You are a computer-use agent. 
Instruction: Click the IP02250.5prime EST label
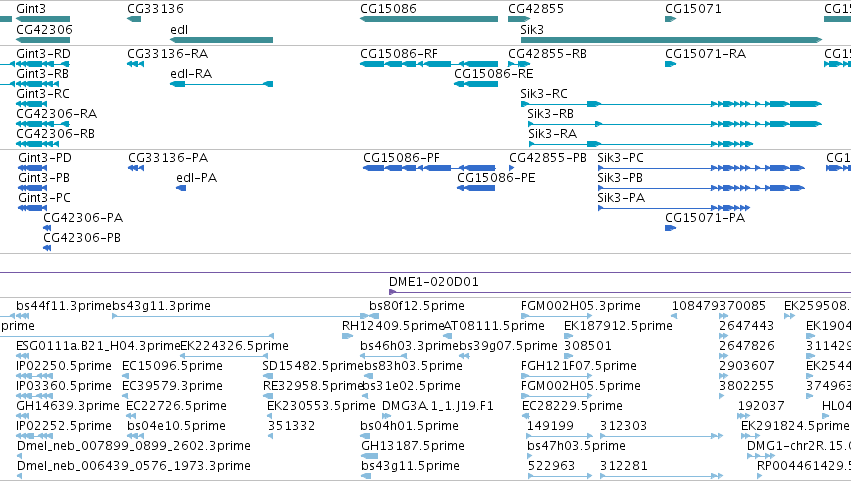point(64,366)
